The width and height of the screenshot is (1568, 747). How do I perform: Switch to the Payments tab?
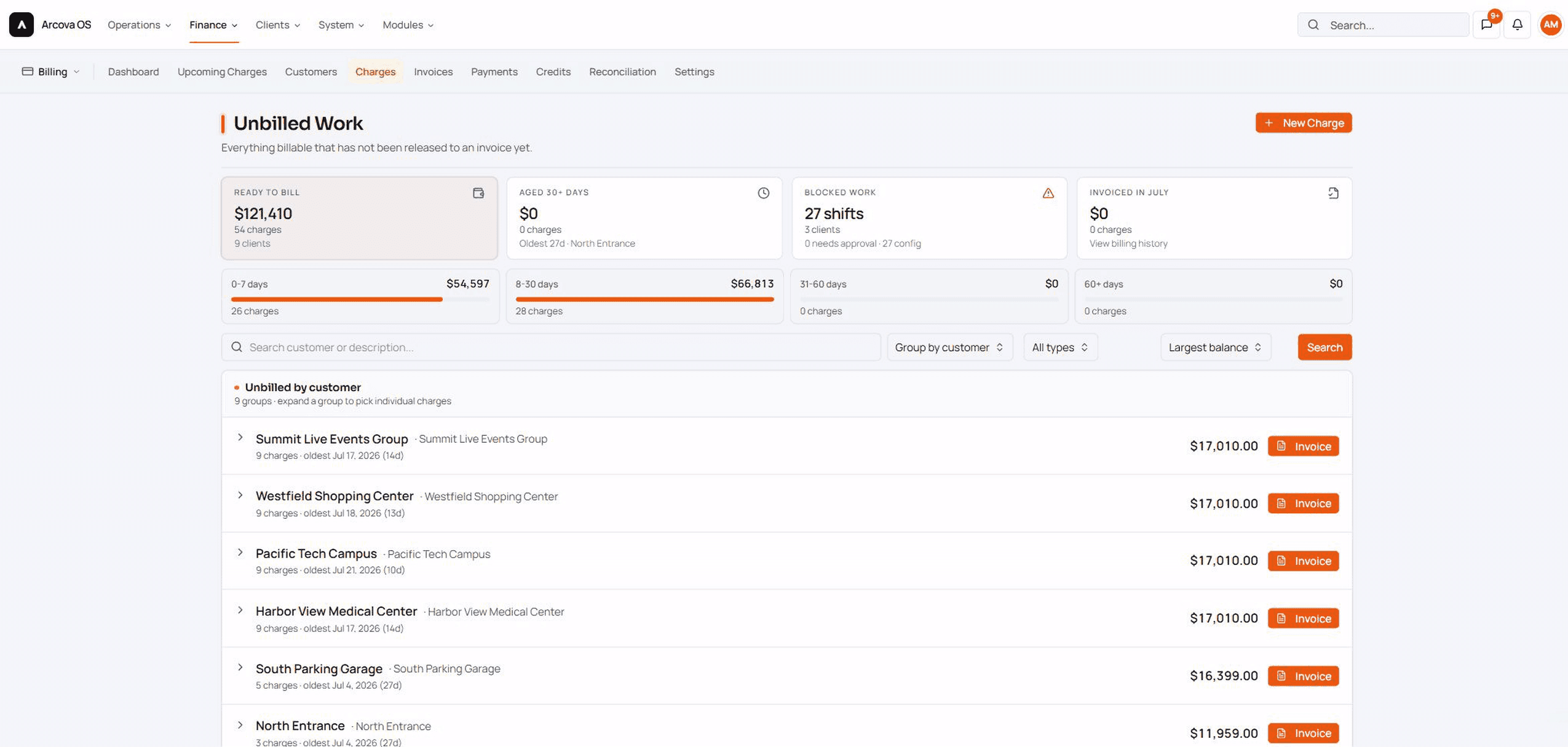(x=494, y=71)
